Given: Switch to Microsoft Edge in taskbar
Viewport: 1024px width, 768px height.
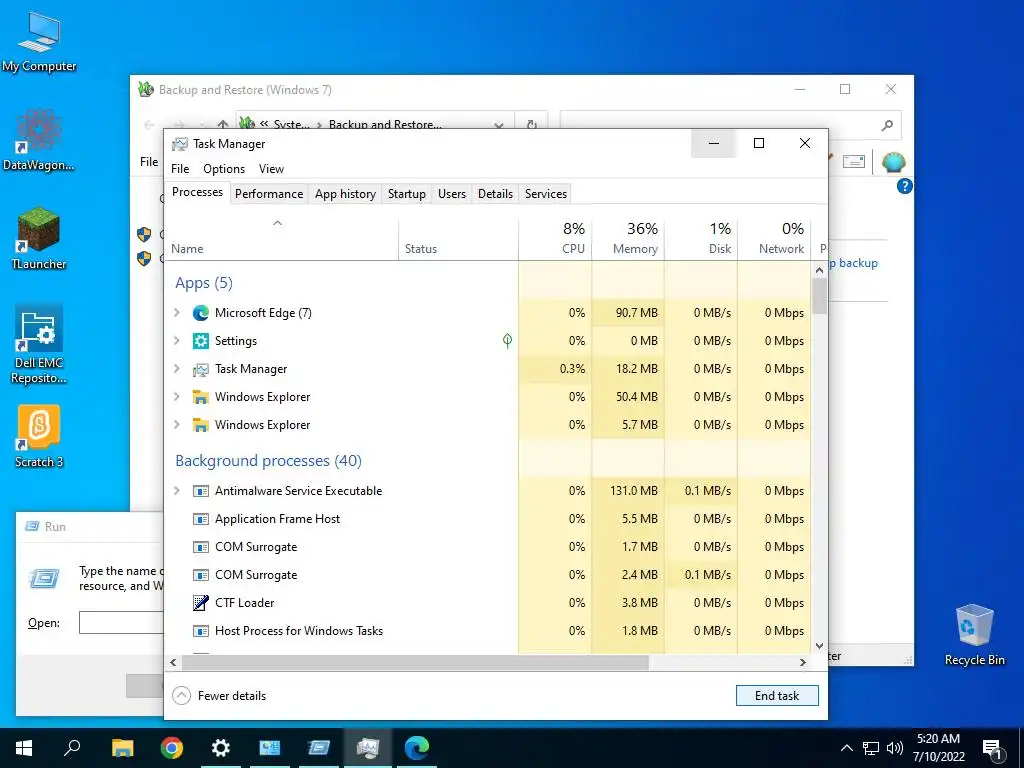Looking at the screenshot, I should click(417, 748).
